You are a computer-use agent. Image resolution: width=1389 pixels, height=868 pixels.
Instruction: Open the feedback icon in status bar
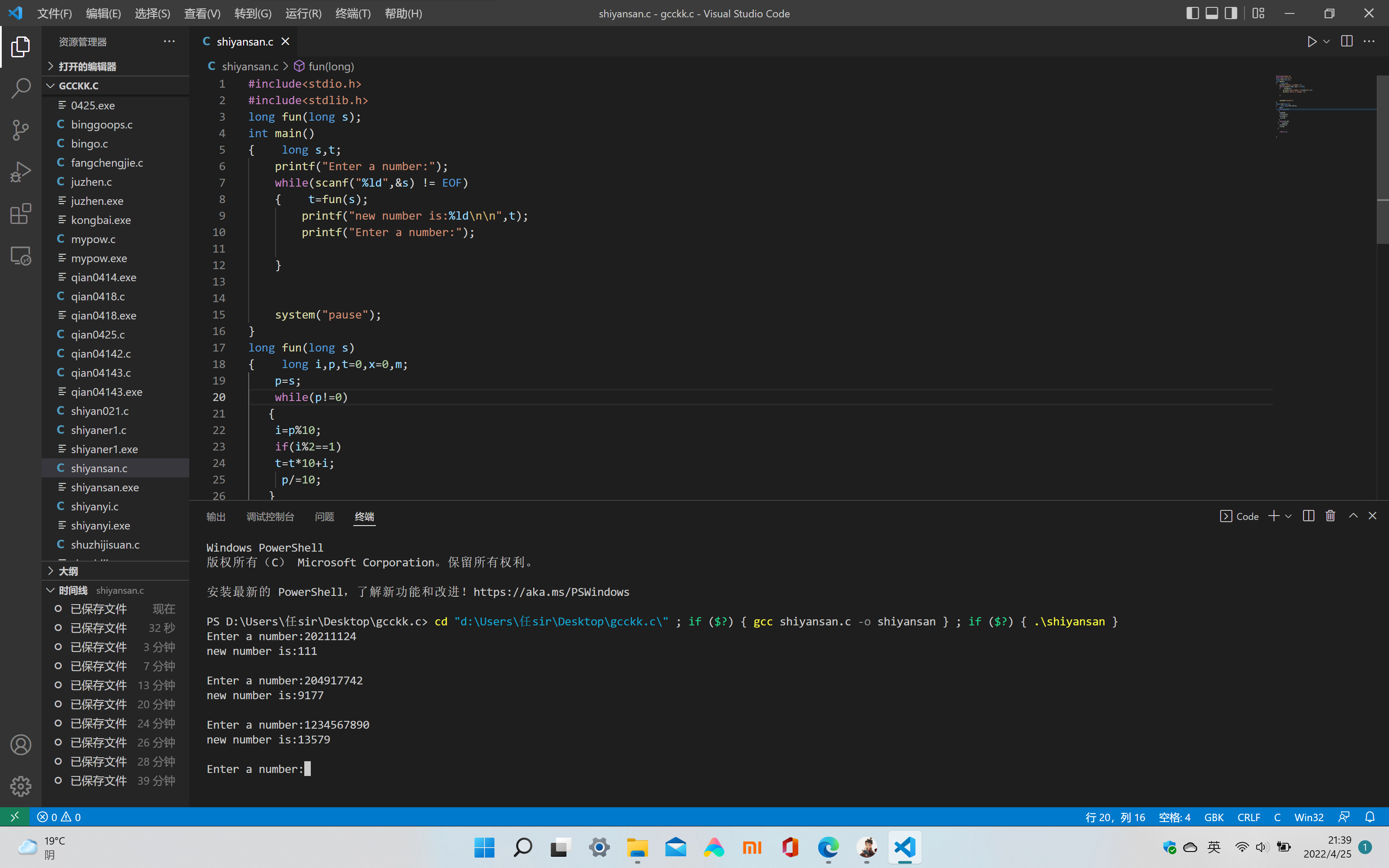1344,816
